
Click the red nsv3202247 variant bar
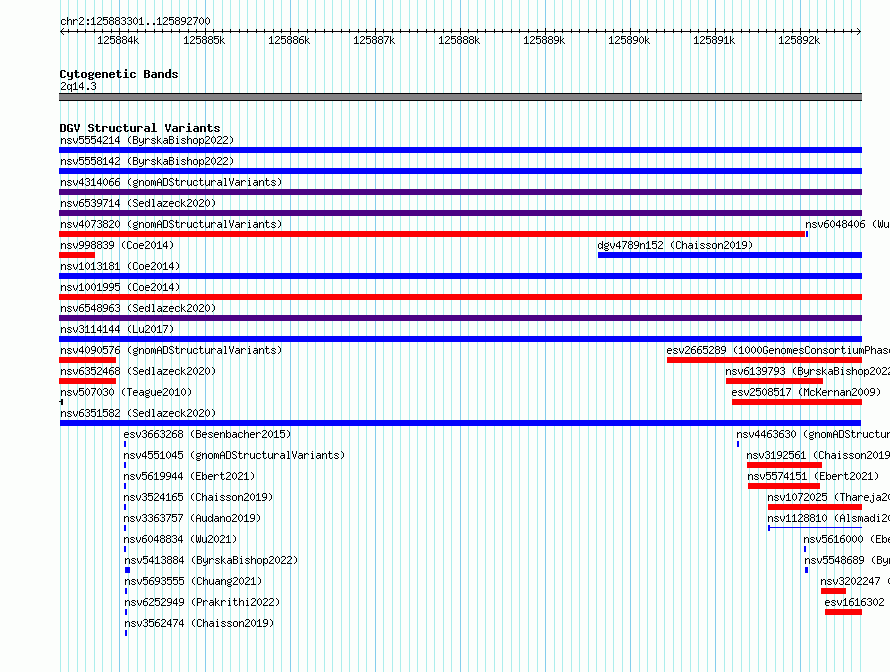tap(833, 591)
